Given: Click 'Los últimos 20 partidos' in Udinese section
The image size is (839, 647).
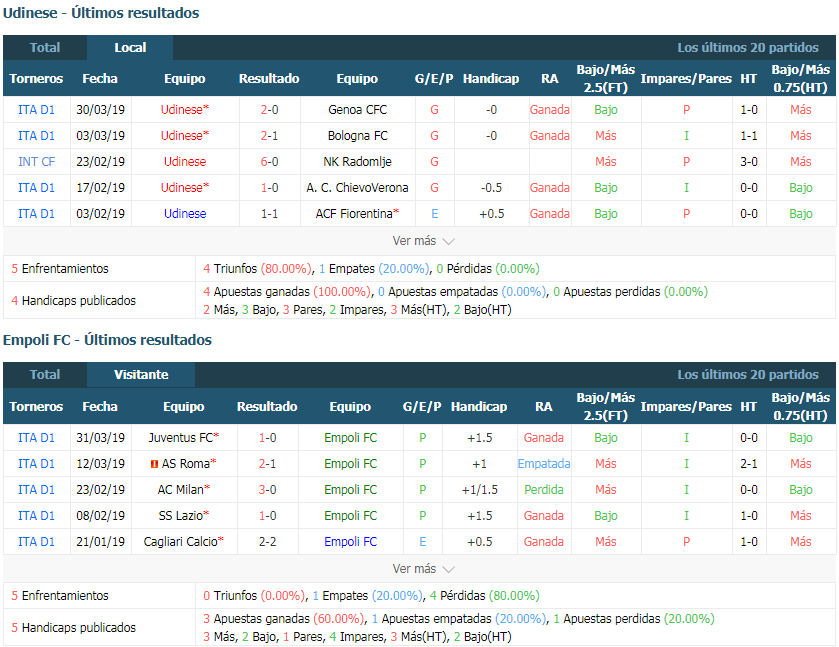Looking at the screenshot, I should [748, 48].
